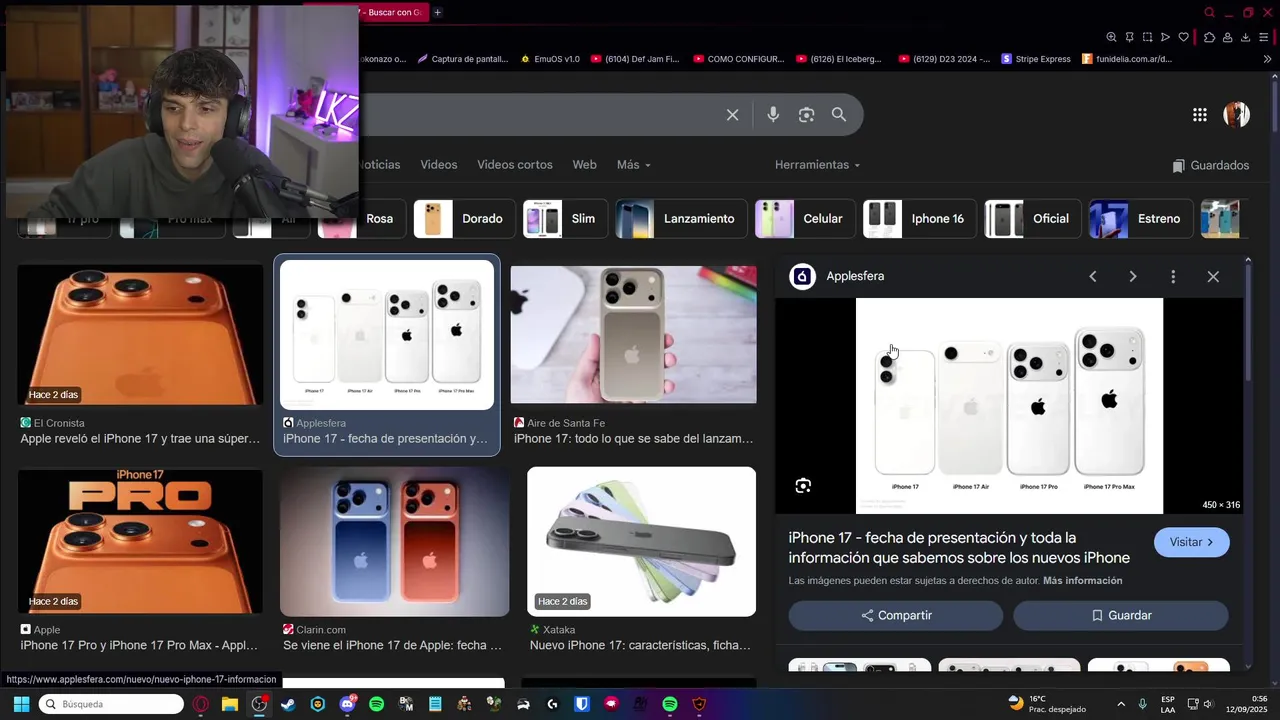This screenshot has width=1280, height=720.
Task: Add page to bookmarks with heart icon
Action: point(1184,37)
